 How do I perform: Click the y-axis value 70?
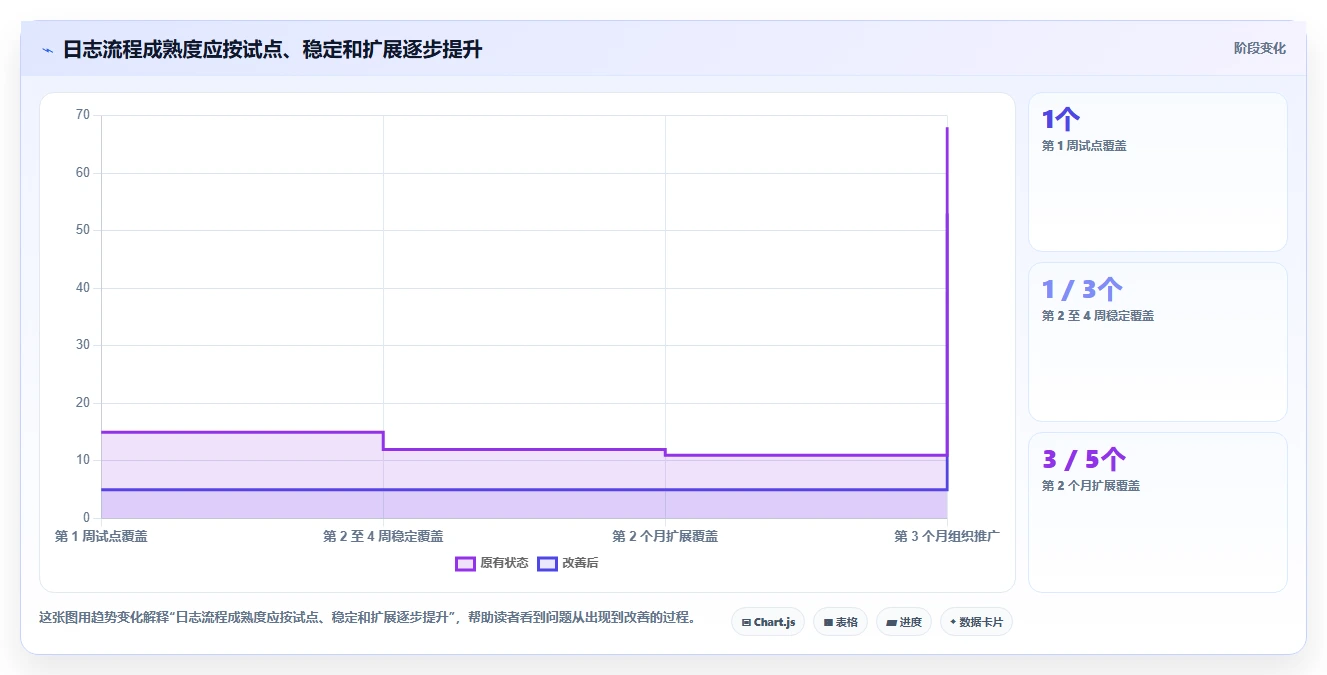coord(83,115)
